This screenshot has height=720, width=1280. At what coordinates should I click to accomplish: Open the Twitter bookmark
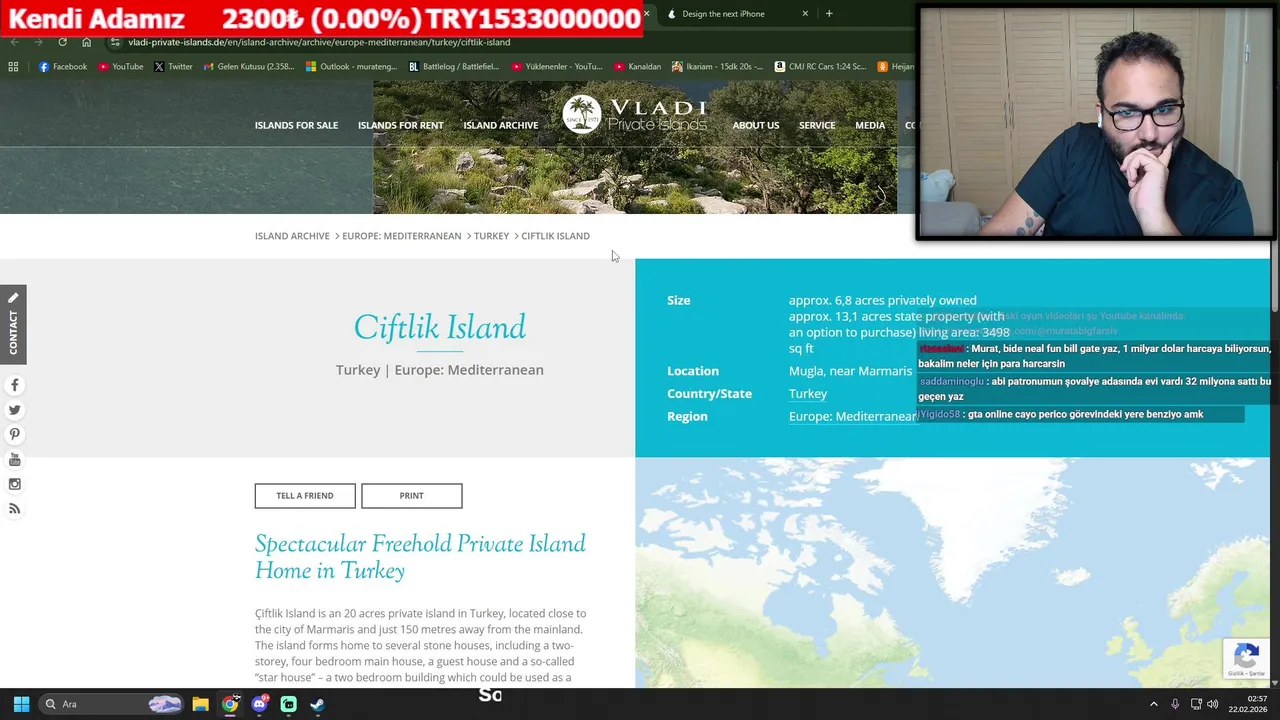(173, 67)
